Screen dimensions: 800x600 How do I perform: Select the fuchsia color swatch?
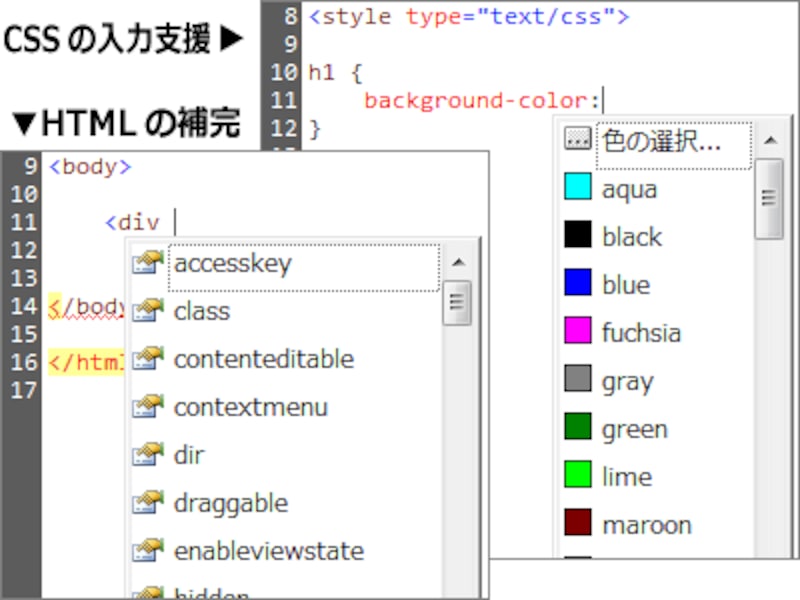point(578,330)
